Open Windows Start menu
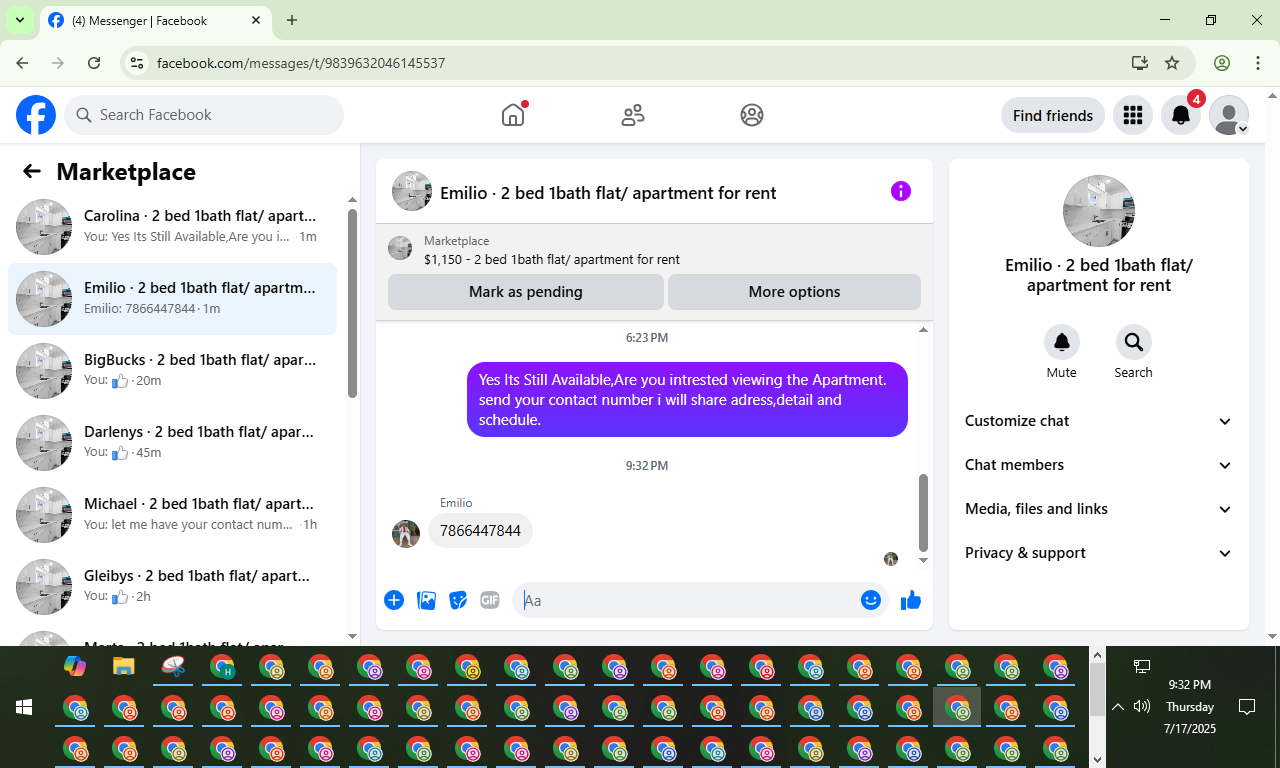This screenshot has width=1280, height=768. 24,707
